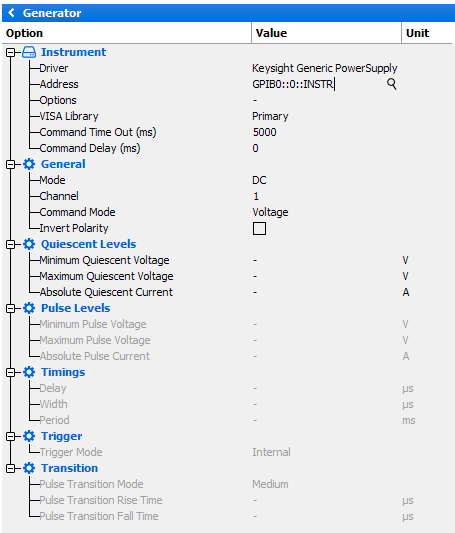455x533 pixels.
Task: Click the Trigger gear icon
Action: pyautogui.click(x=29, y=436)
